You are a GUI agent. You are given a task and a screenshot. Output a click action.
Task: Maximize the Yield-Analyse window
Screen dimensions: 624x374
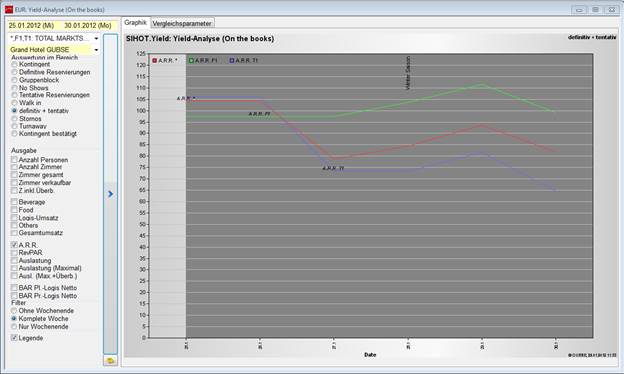point(595,10)
